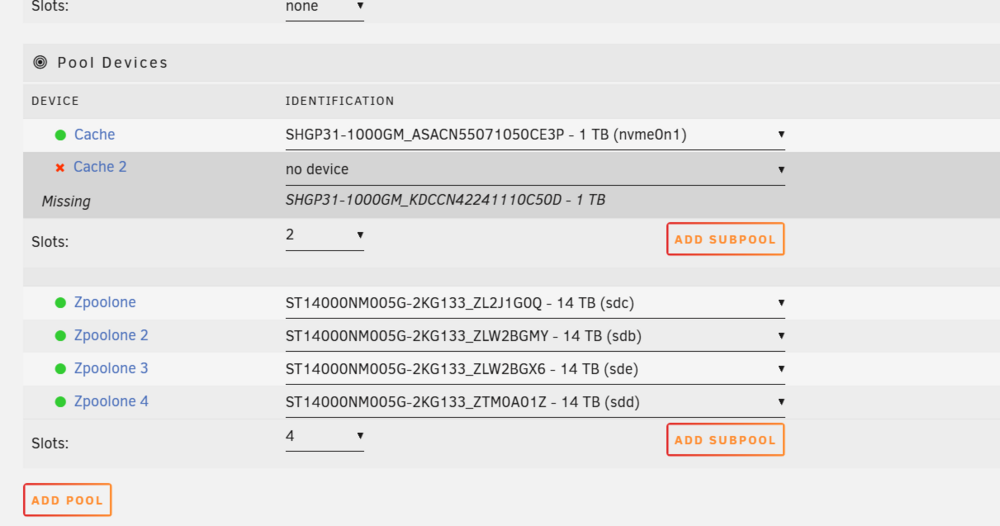Open the Zpoolone 4 device link

click(111, 402)
